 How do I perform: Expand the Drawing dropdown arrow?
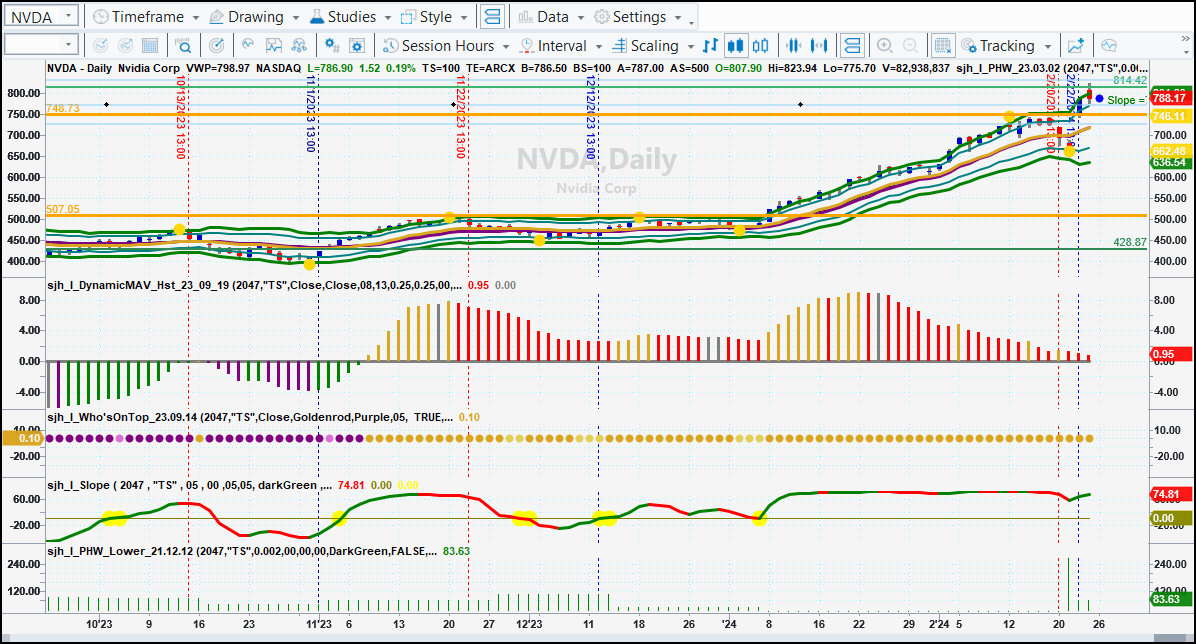296,18
